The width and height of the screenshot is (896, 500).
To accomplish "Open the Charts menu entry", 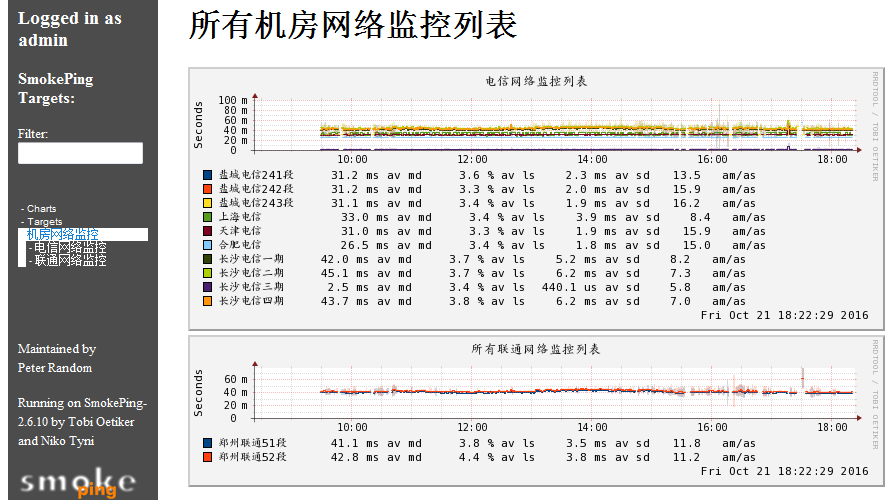I will pyautogui.click(x=41, y=209).
